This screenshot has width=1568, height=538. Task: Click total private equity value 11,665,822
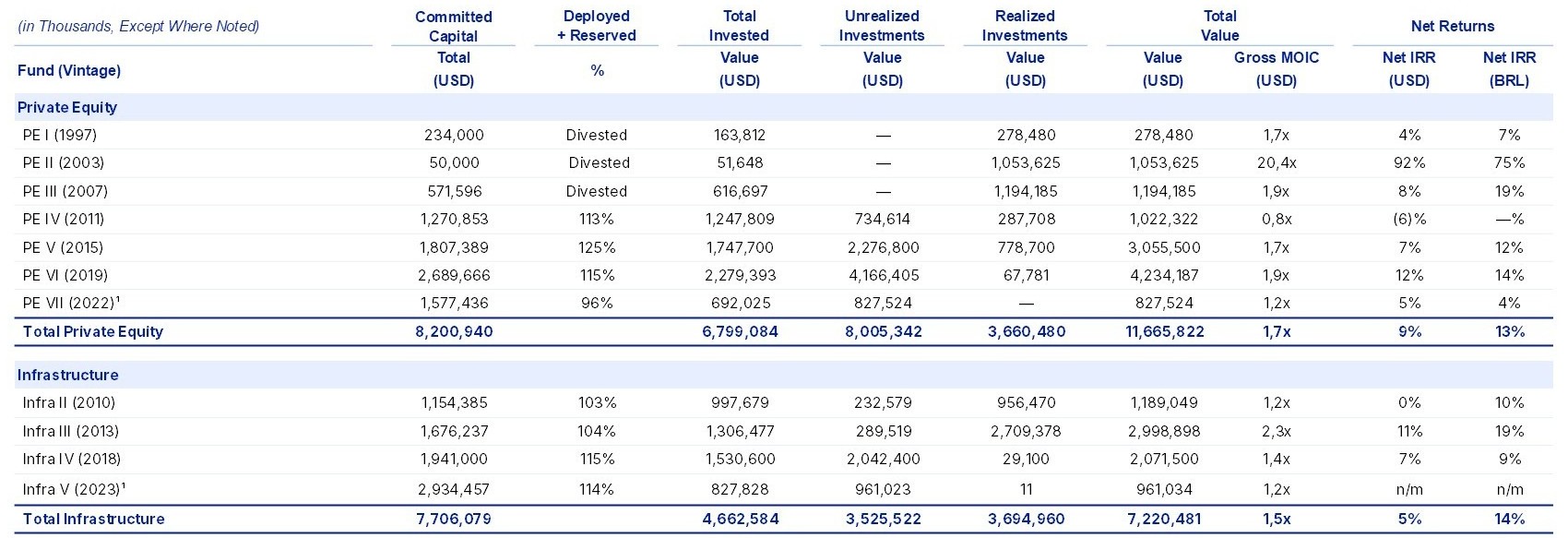[1164, 331]
